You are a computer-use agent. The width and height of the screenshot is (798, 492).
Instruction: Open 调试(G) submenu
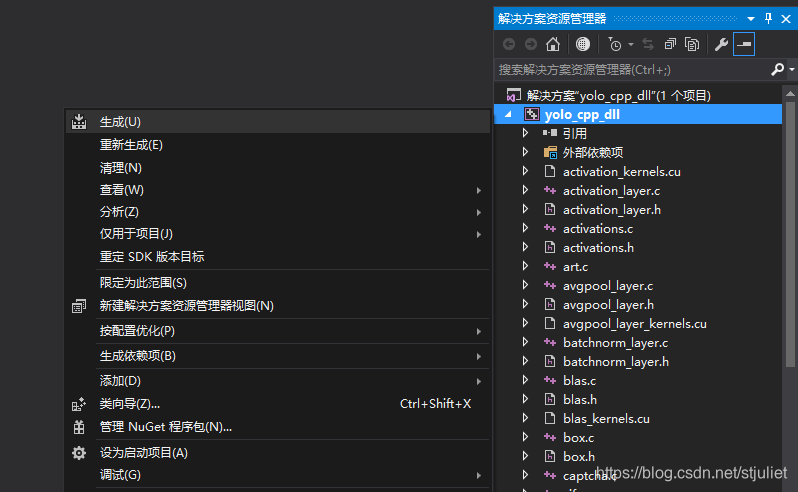click(277, 475)
